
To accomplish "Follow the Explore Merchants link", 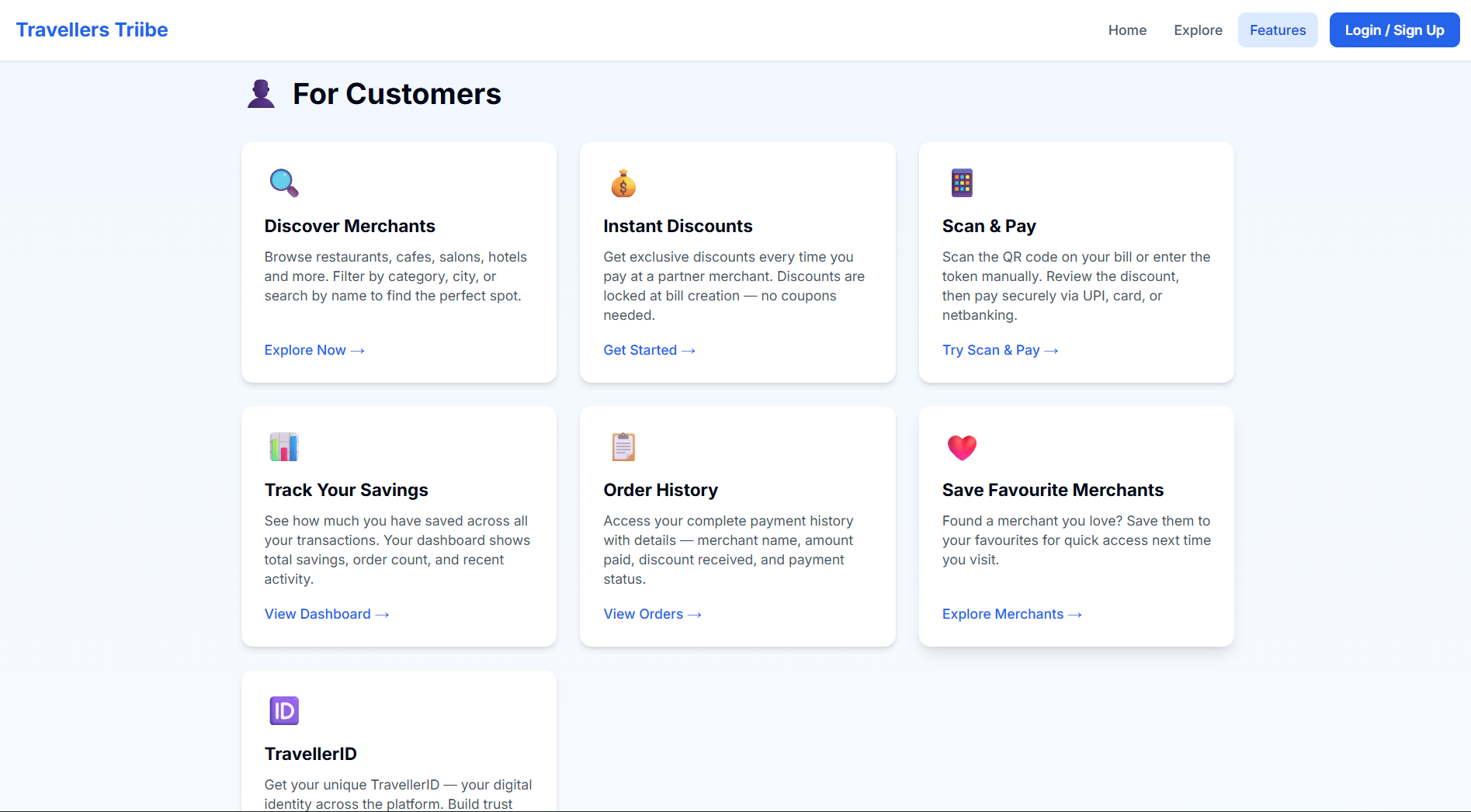I will 1012,614.
